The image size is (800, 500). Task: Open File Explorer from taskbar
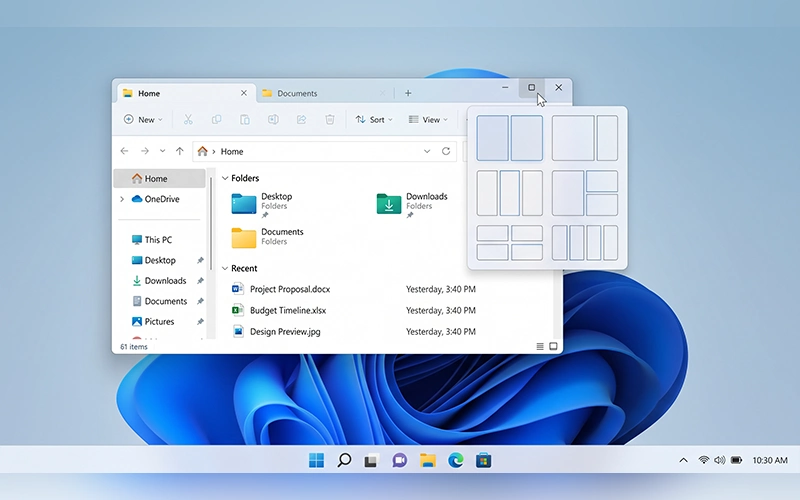pyautogui.click(x=428, y=460)
